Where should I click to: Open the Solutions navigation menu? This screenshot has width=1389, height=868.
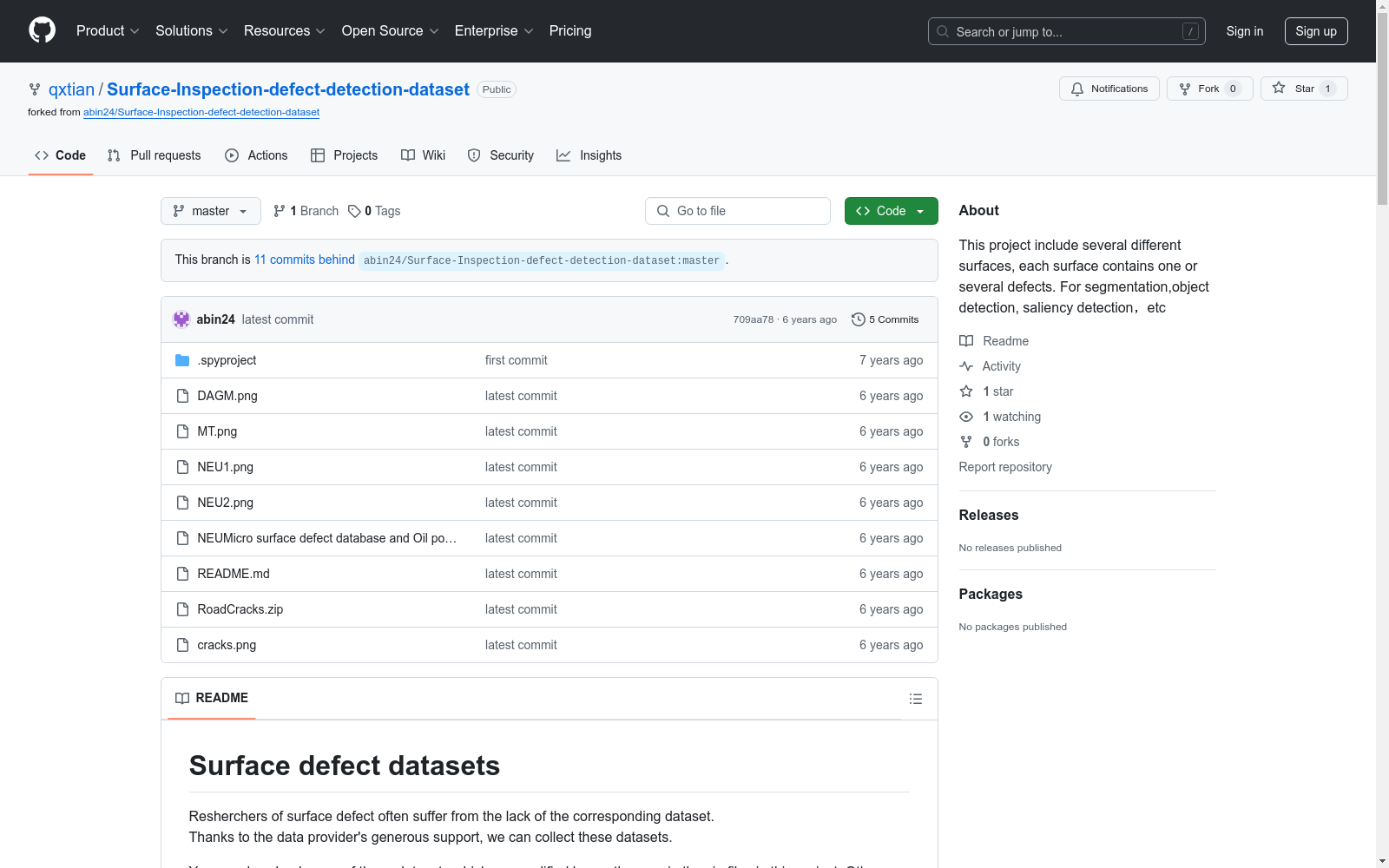[x=191, y=30]
